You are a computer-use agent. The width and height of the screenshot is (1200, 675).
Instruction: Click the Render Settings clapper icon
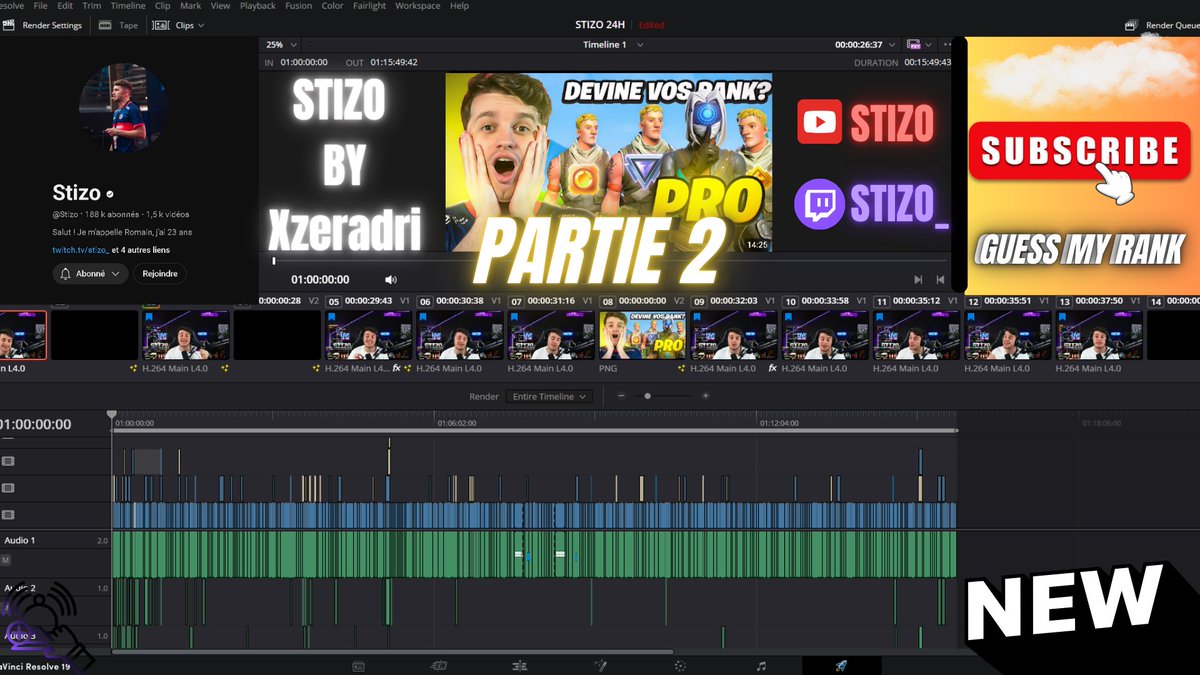(x=8, y=25)
